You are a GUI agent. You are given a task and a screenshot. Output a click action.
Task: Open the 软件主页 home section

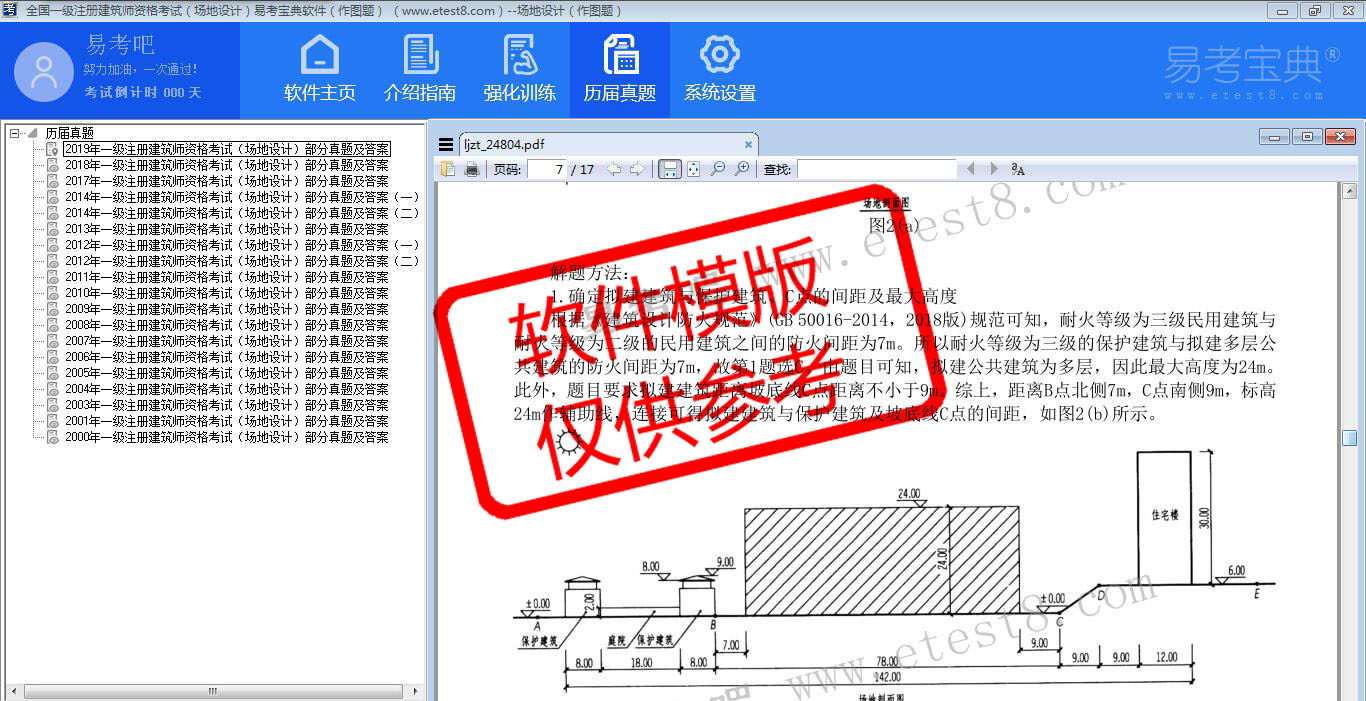click(x=320, y=69)
